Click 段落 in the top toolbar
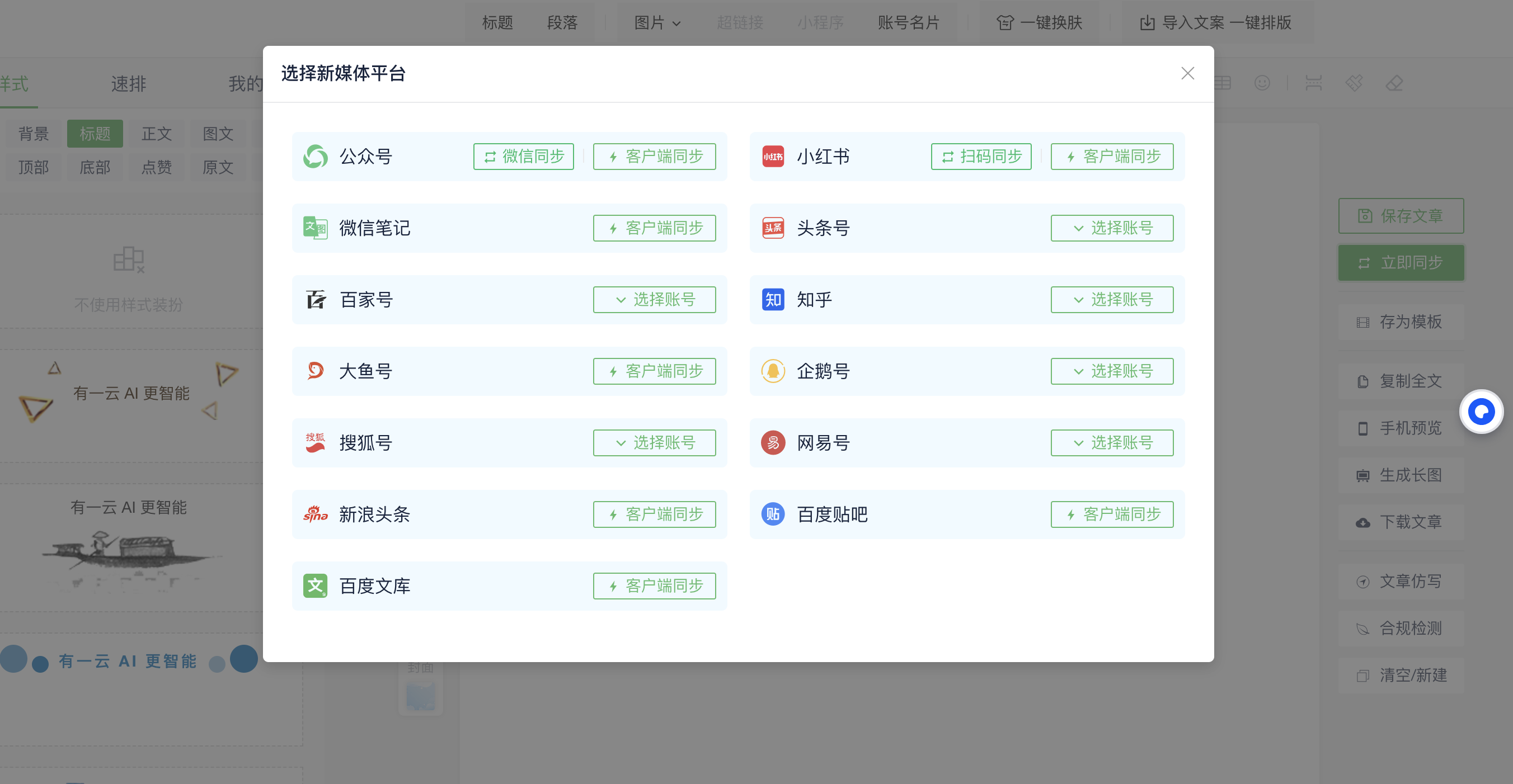 [562, 23]
